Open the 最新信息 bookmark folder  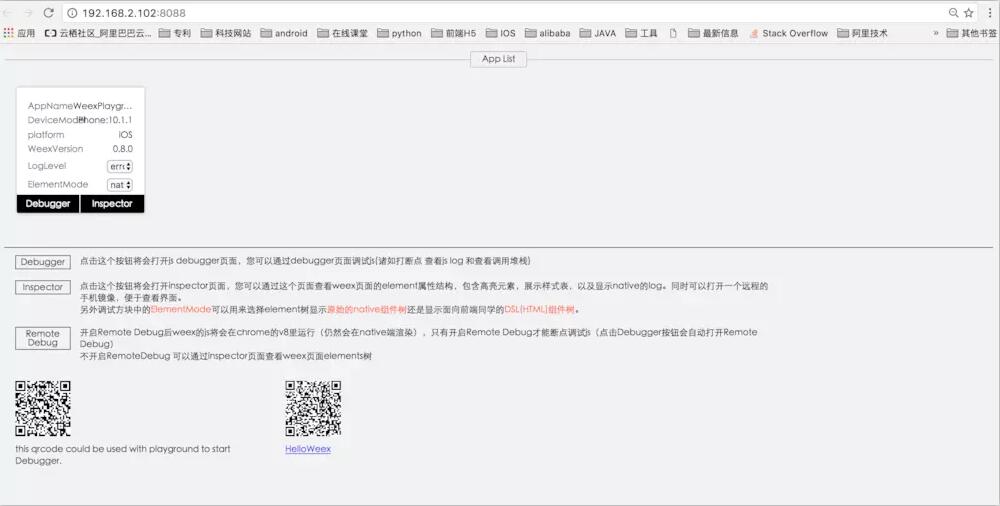click(713, 33)
